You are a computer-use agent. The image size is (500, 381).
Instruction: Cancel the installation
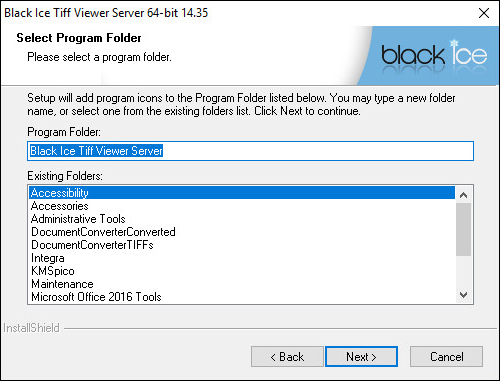point(446,357)
